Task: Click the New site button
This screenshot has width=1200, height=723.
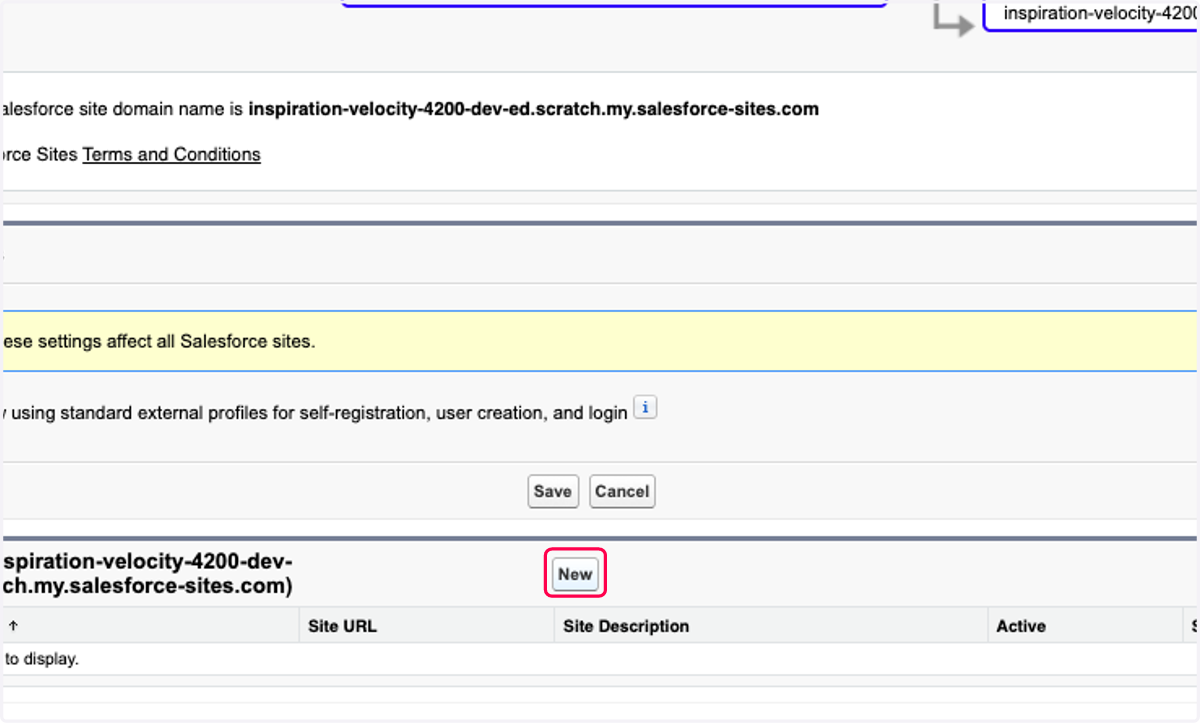Action: (x=575, y=574)
